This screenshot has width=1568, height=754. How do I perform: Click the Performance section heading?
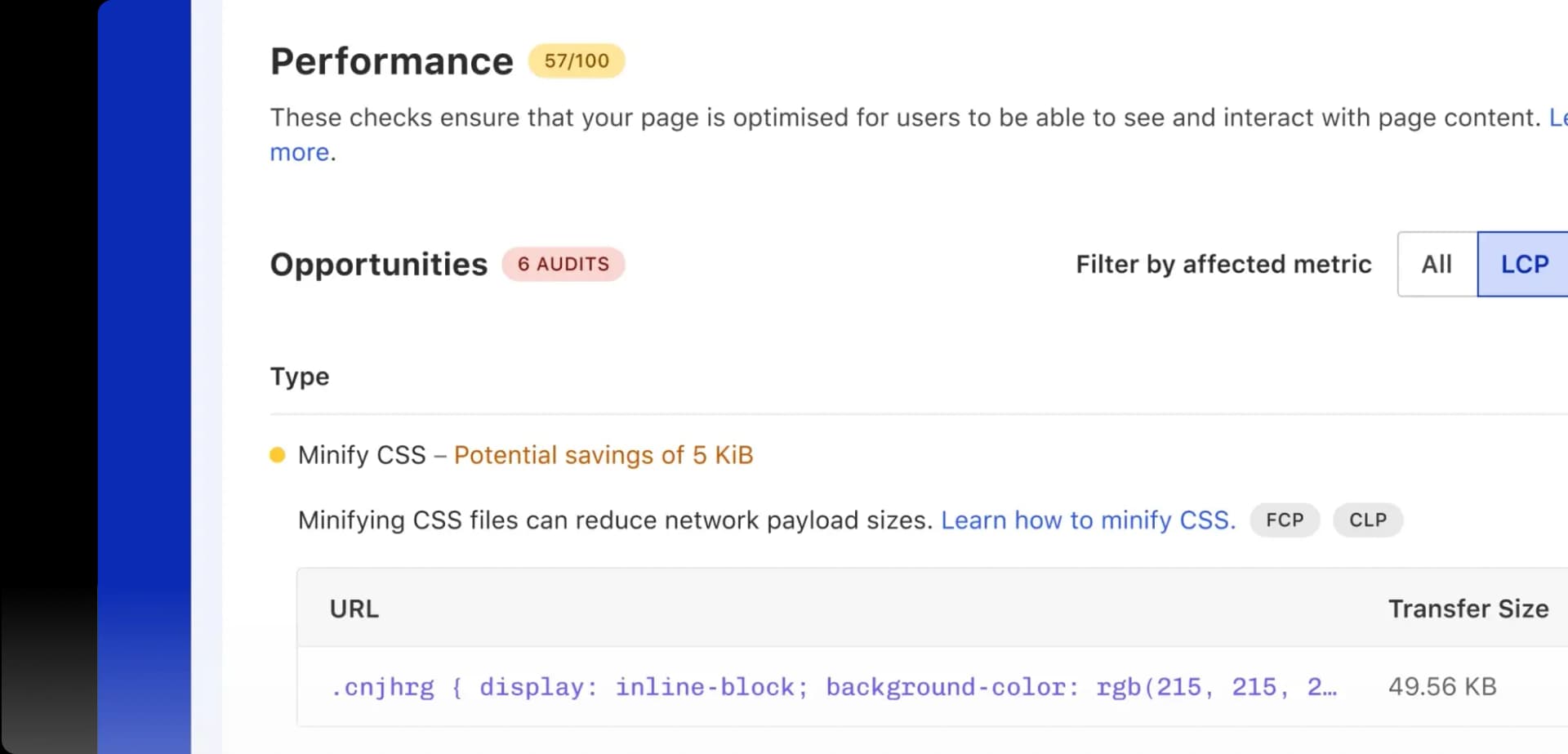(x=391, y=61)
